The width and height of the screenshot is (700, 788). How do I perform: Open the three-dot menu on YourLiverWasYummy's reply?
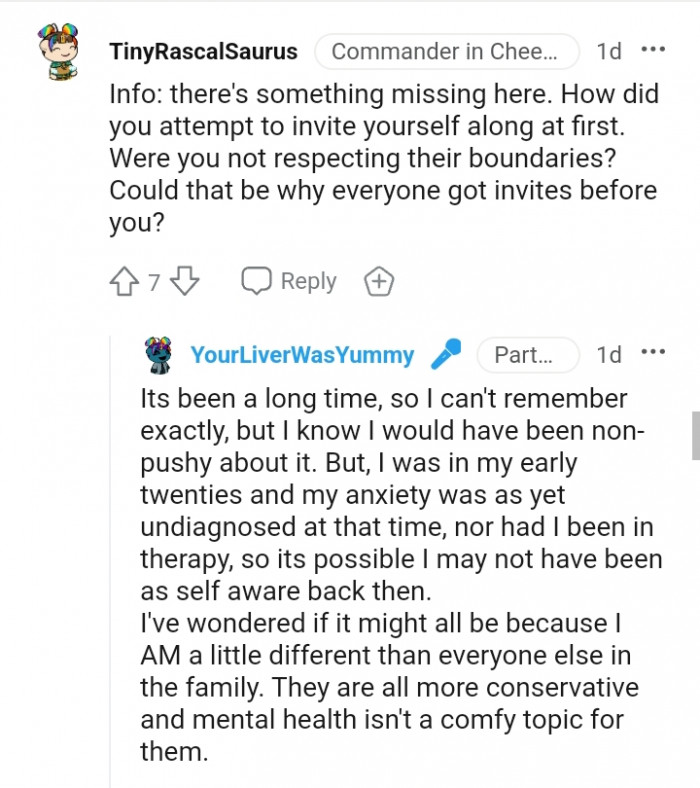[652, 353]
